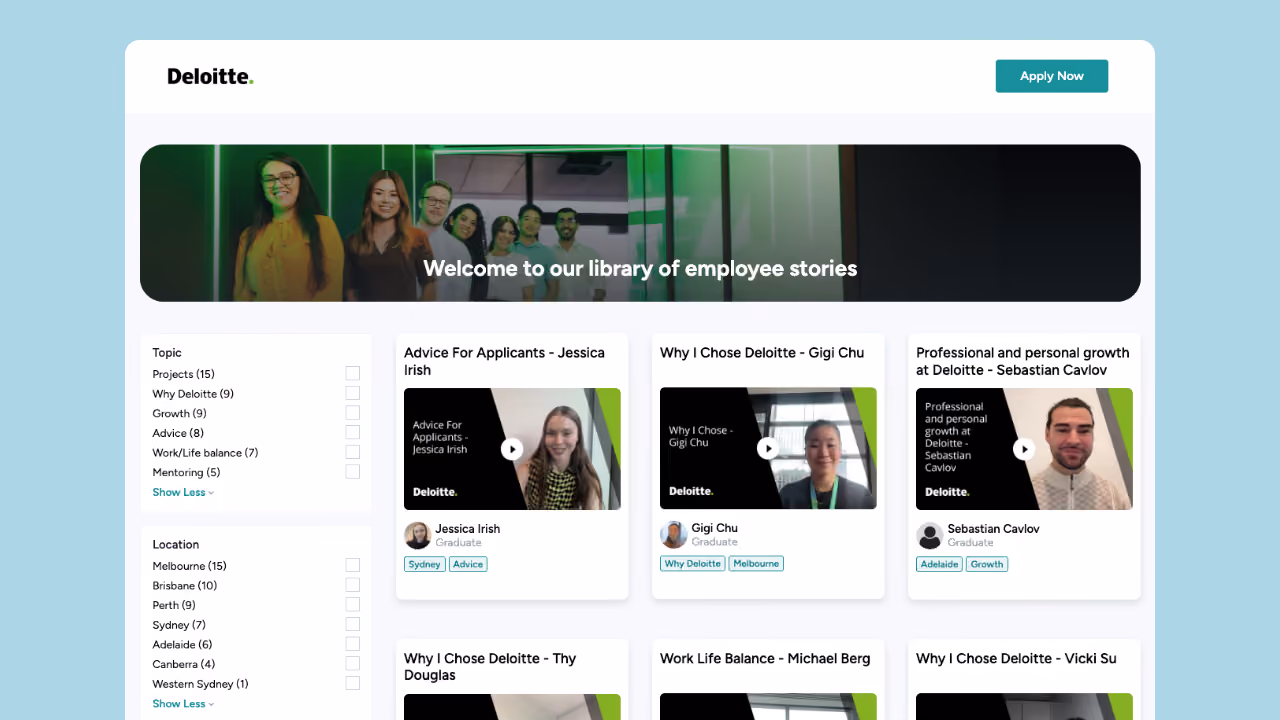Click the Apply Now button
This screenshot has width=1280, height=720.
click(x=1052, y=76)
